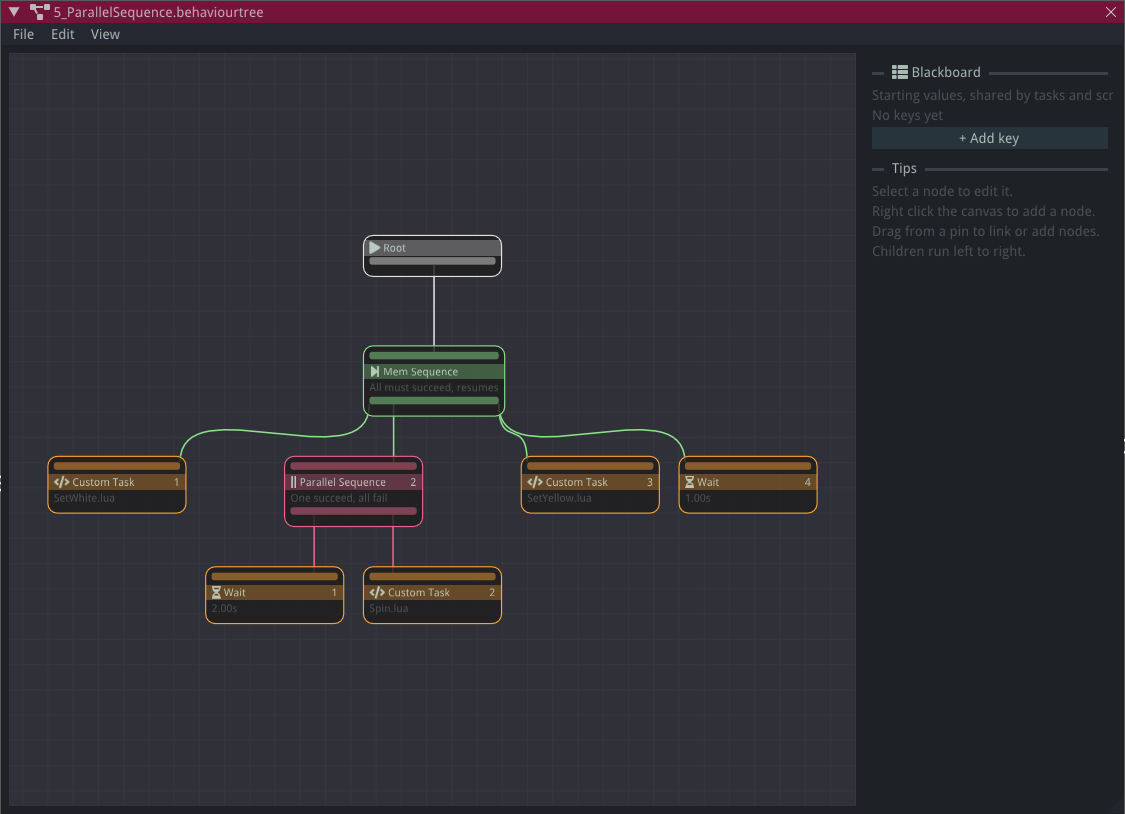Click input pin of Spin.lua Custom Task

[x=433, y=577]
